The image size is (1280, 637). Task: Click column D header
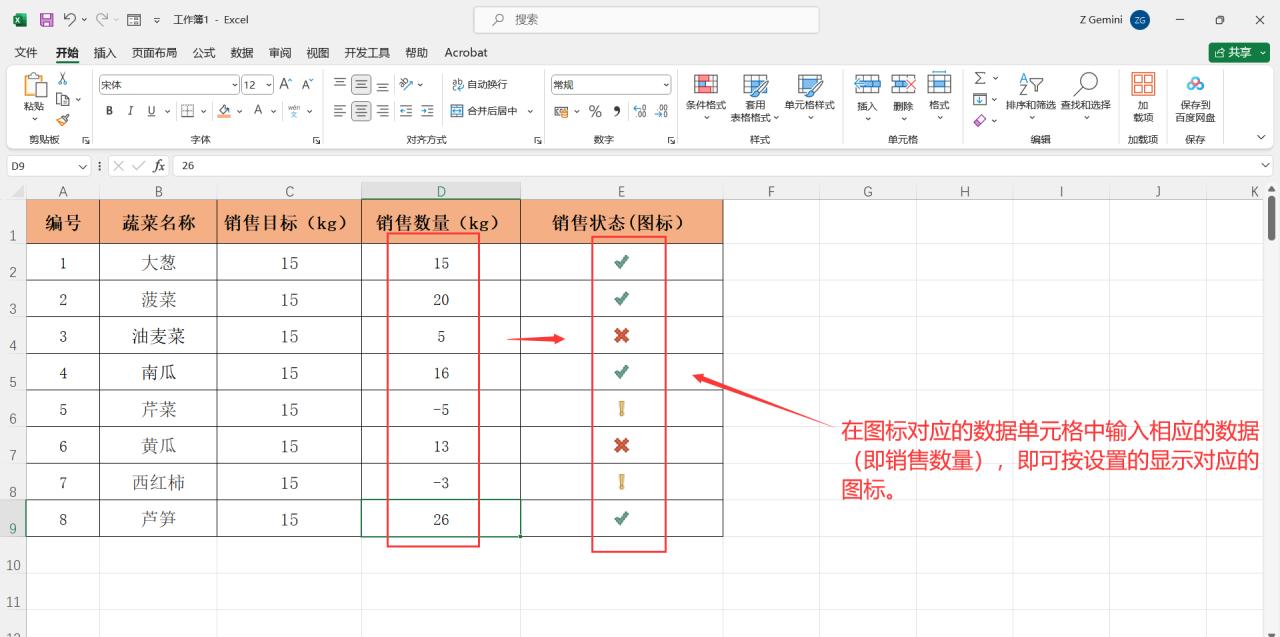pyautogui.click(x=441, y=191)
